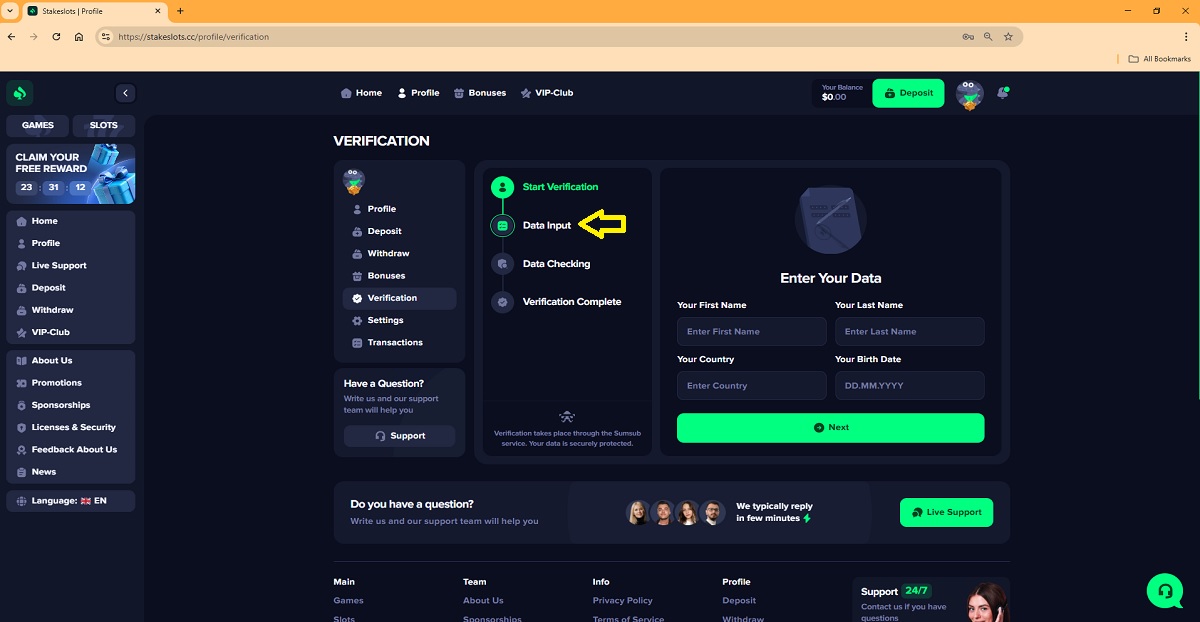Open the Live Support button
Image resolution: width=1200 pixels, height=622 pixels.
click(946, 512)
